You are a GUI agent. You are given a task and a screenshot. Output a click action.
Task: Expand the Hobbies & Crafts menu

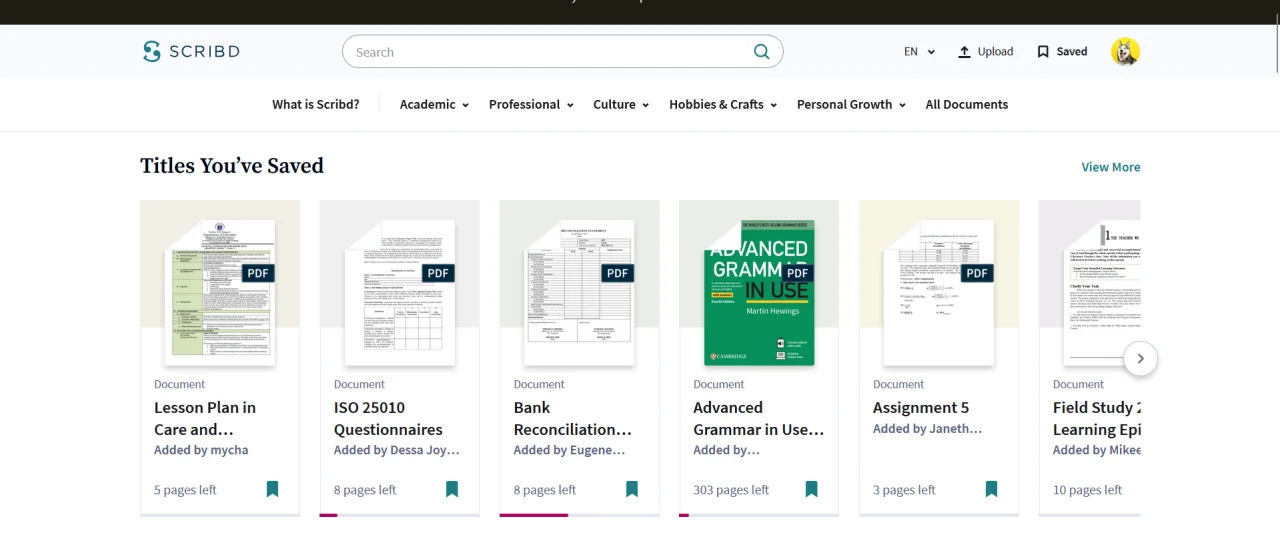click(723, 104)
